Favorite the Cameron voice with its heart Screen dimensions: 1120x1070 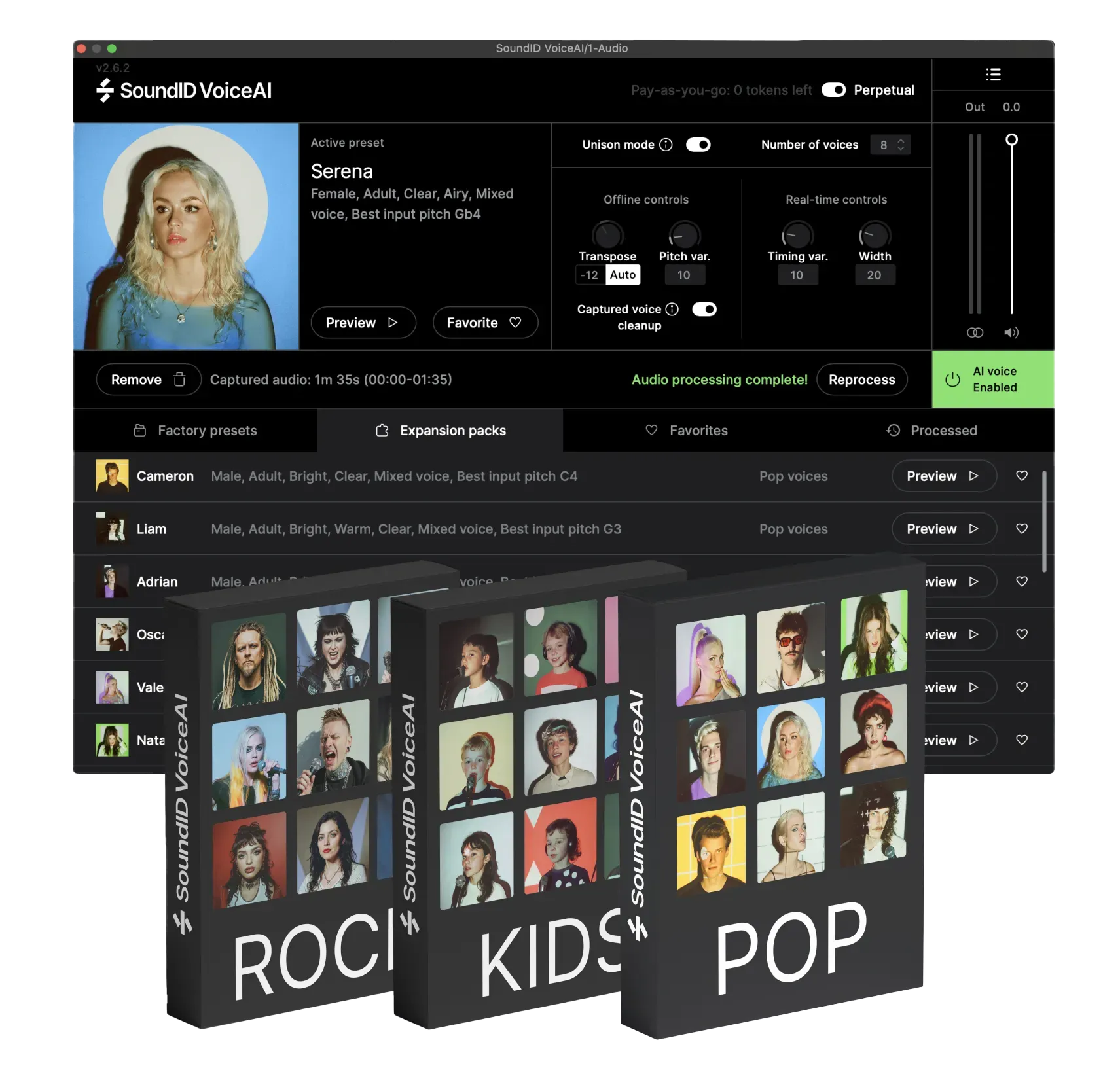1022,476
